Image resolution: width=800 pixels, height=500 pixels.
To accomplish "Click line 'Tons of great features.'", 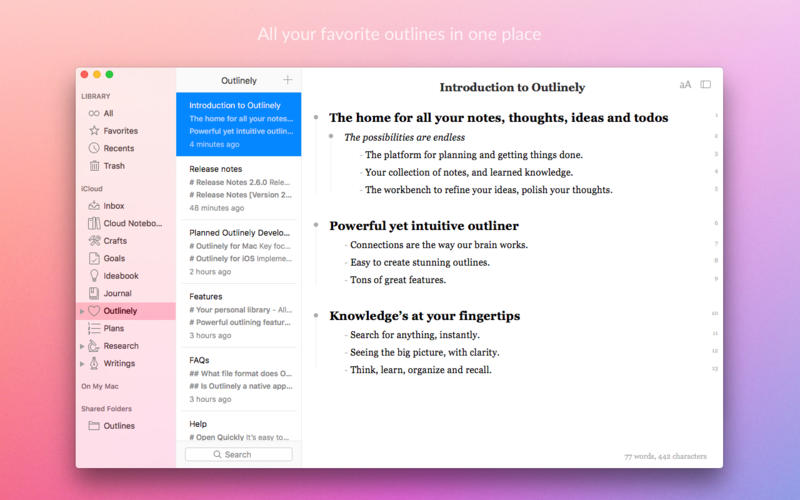I will [398, 280].
